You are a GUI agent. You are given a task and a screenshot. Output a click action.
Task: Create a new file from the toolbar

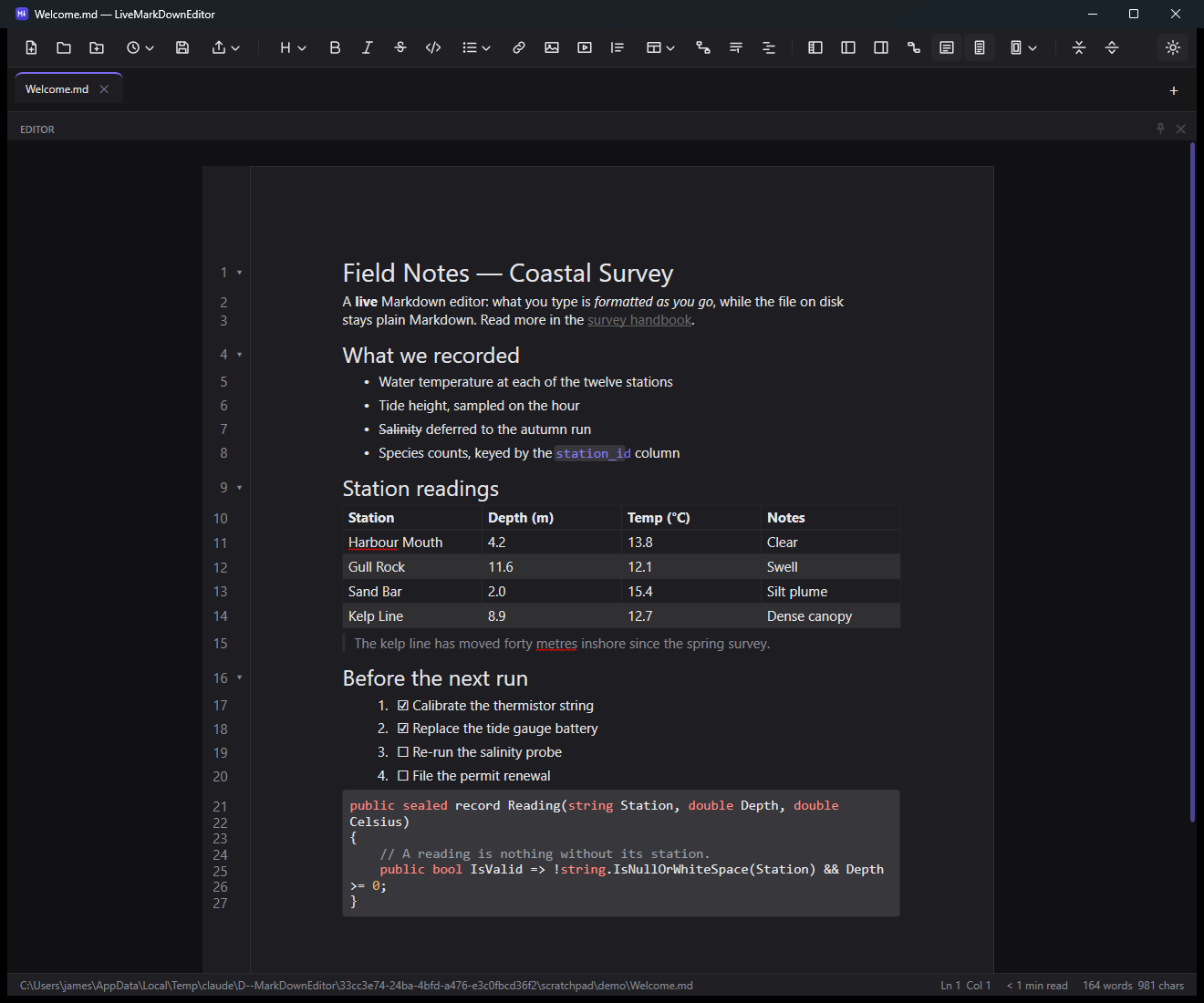coord(31,47)
